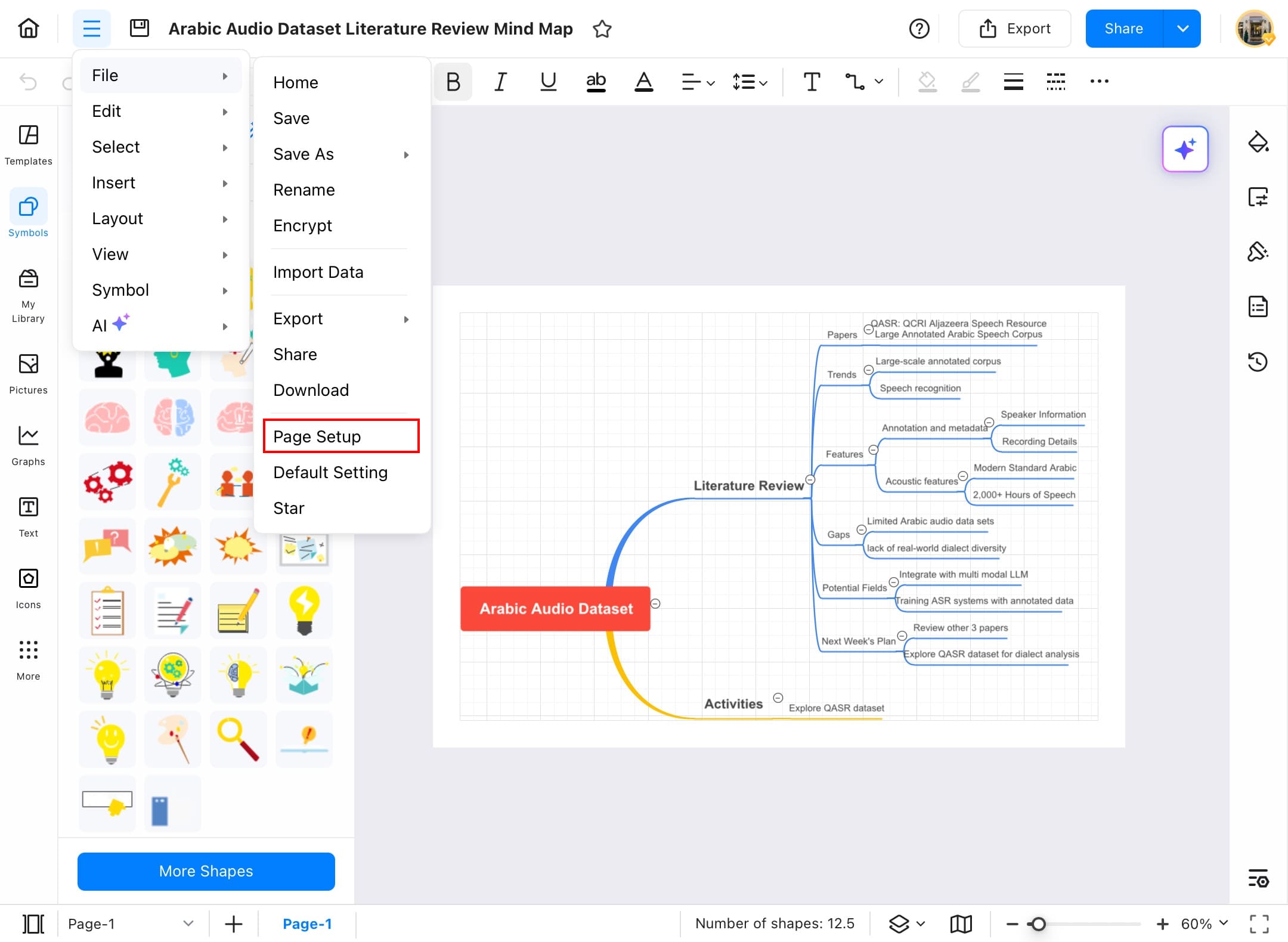Image resolution: width=1288 pixels, height=942 pixels.
Task: Open the line spacing dropdown
Action: (x=749, y=82)
